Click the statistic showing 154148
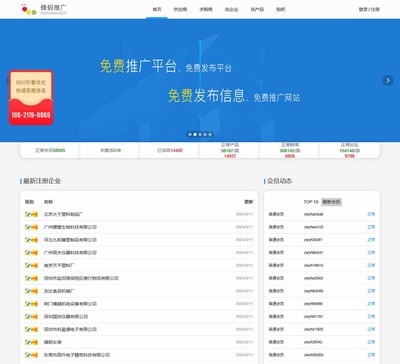Screen dimensions: 400x364 point(349,150)
